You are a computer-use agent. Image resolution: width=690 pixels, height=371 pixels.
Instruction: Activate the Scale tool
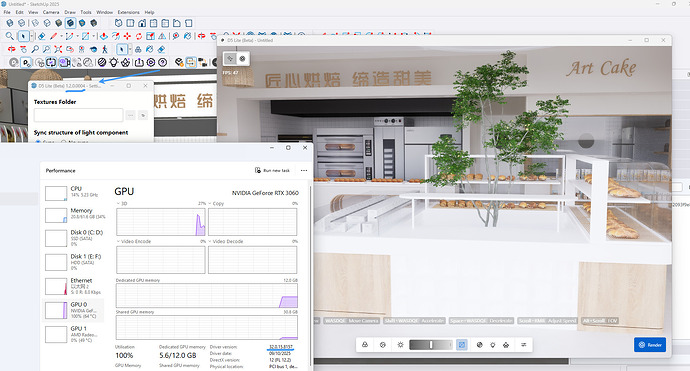(150, 36)
